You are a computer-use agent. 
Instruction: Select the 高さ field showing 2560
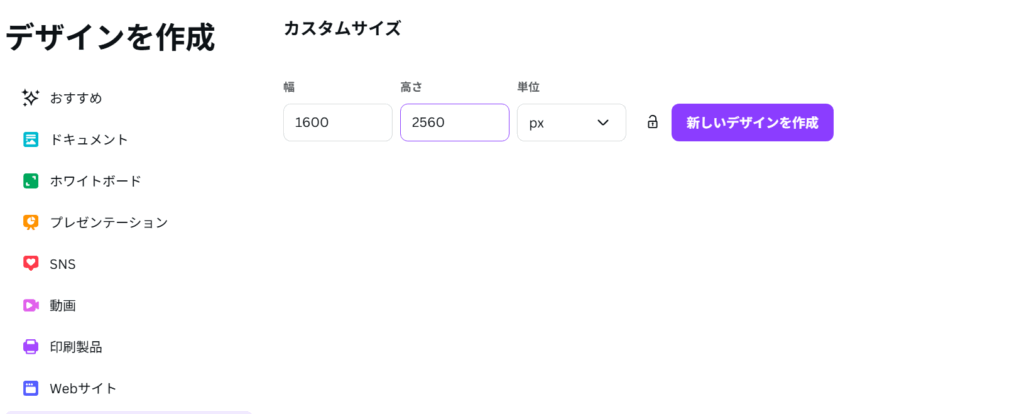[455, 123]
